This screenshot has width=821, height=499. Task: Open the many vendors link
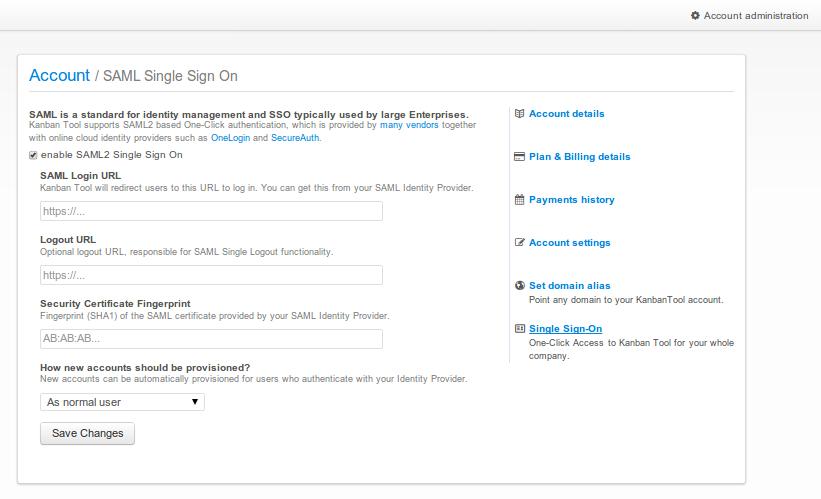(x=409, y=125)
